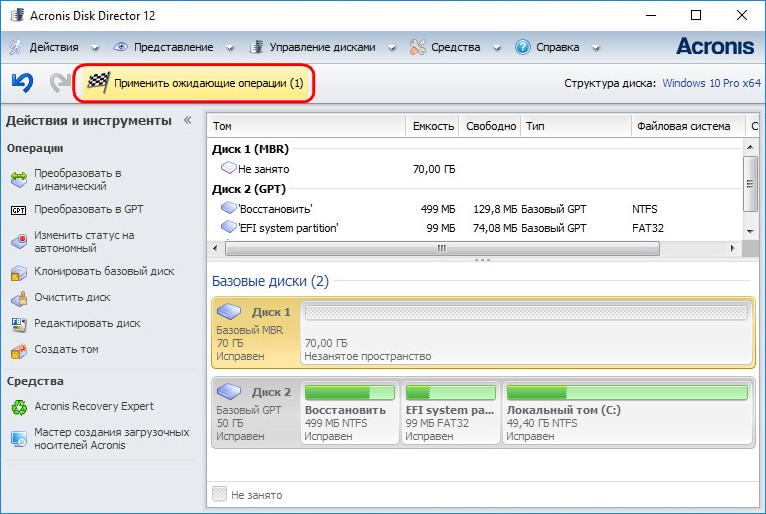Click the Справка question mark icon
This screenshot has width=766, height=514.
pos(522,47)
